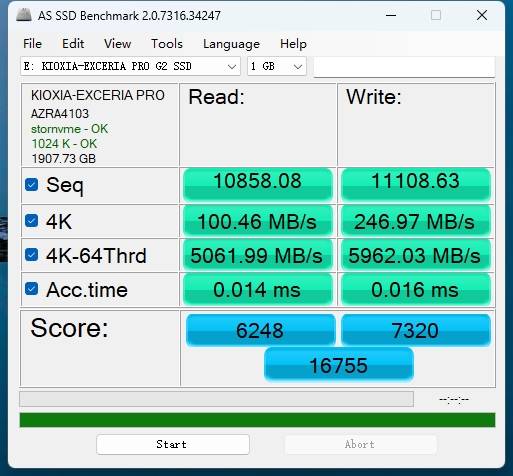Disable the 4K-64Thrd test checkbox

(x=32, y=255)
